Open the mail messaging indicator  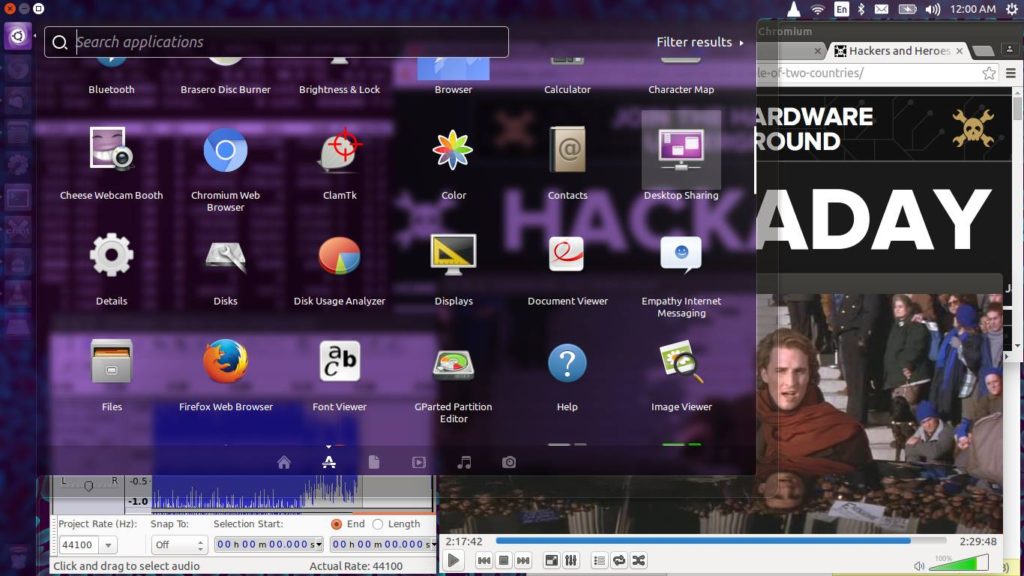882,9
